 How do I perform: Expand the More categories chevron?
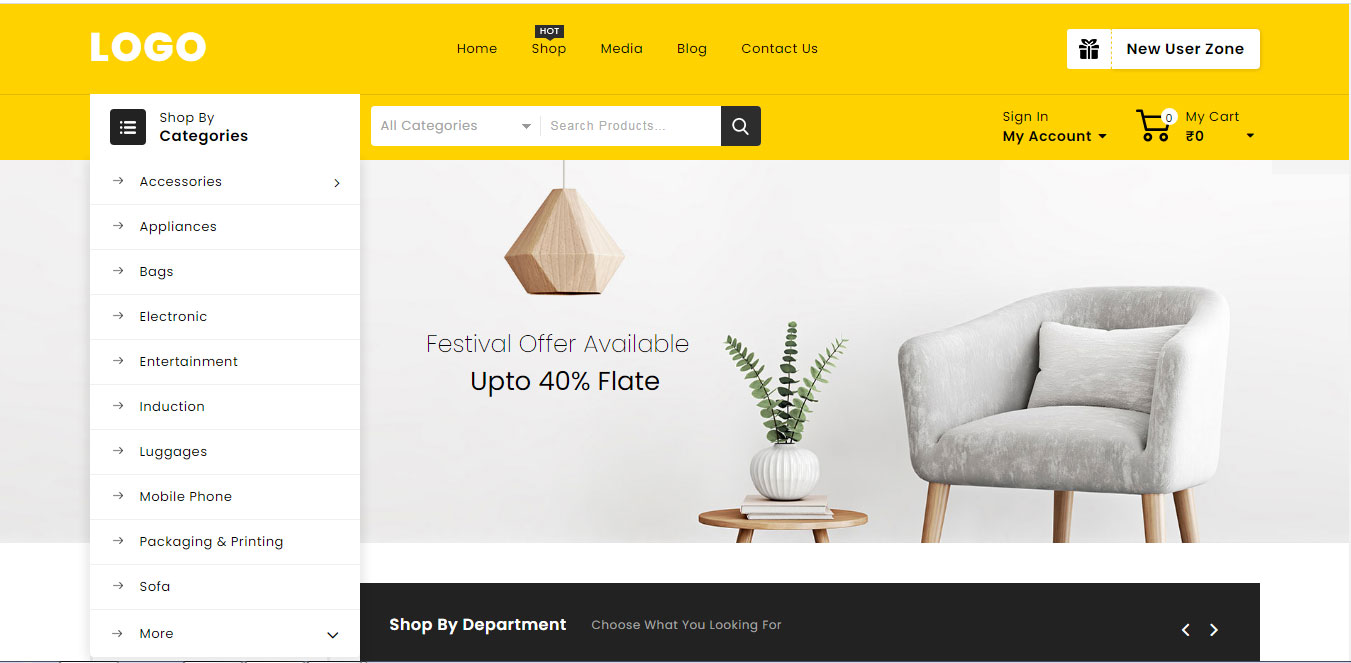tap(333, 635)
